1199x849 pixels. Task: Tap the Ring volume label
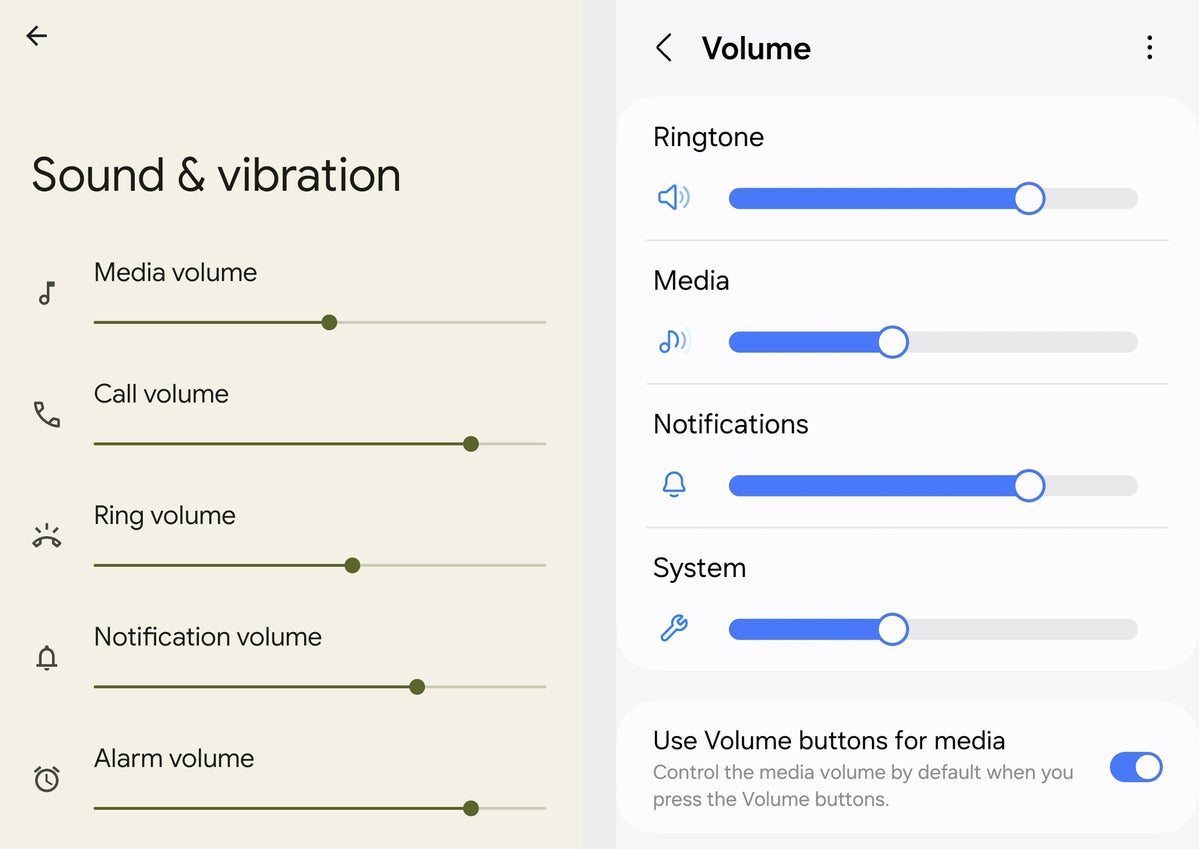click(x=164, y=516)
